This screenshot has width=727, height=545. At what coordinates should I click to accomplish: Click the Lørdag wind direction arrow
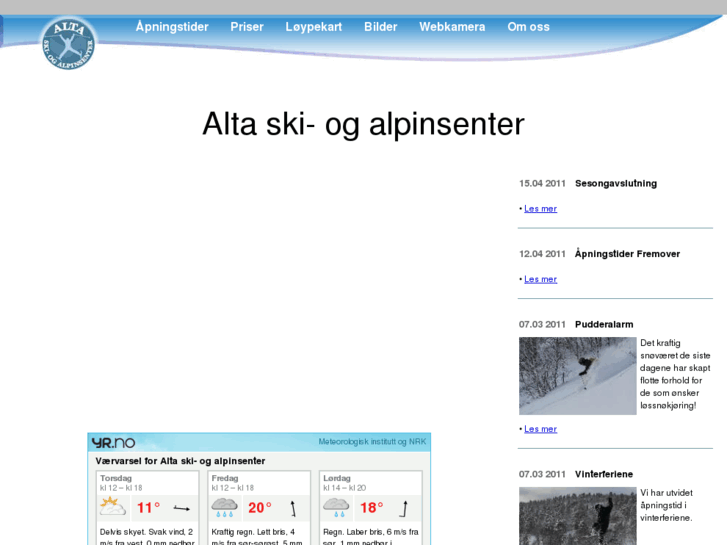[404, 508]
